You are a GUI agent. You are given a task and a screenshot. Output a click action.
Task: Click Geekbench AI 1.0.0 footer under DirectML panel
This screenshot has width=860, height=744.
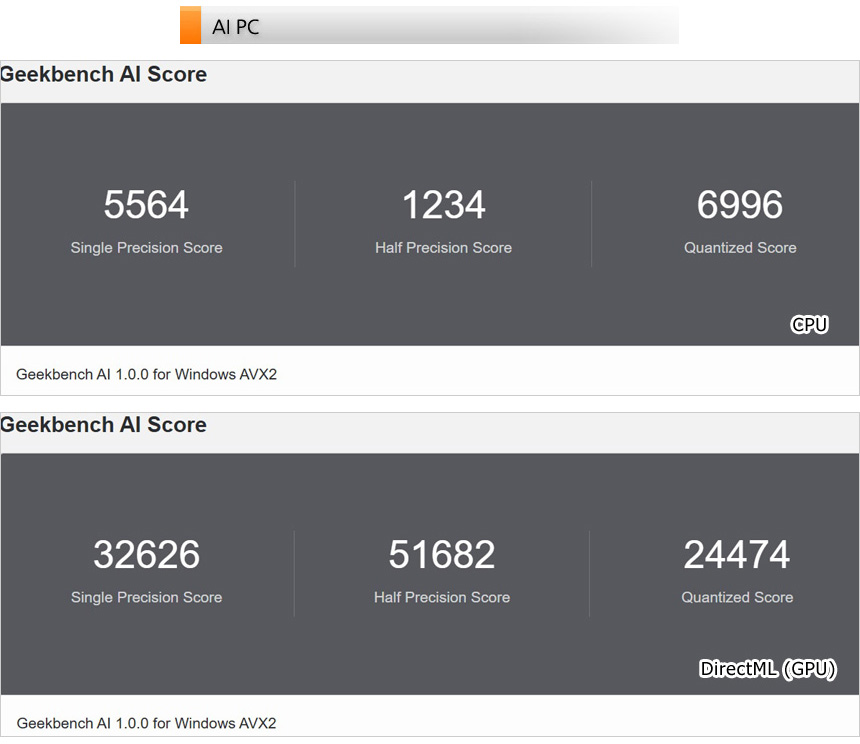coord(146,723)
